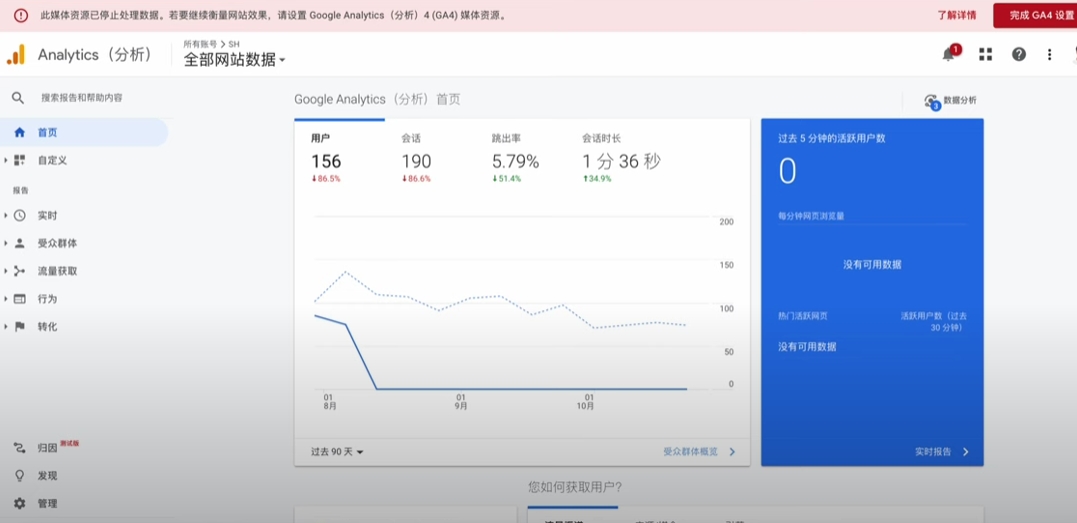
Task: Click the 搜索报告和帮助内容 search field
Action: (82, 98)
